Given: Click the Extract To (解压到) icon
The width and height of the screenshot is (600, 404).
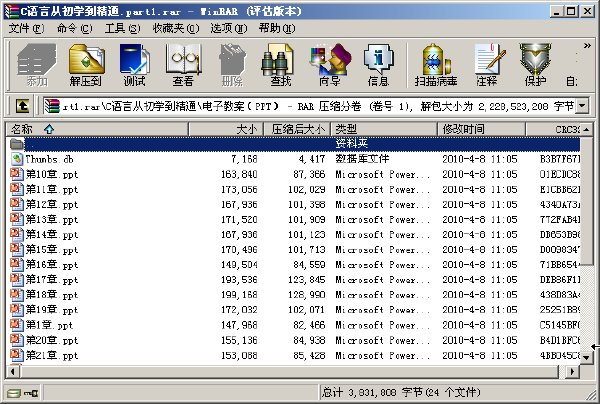Looking at the screenshot, I should (86, 64).
